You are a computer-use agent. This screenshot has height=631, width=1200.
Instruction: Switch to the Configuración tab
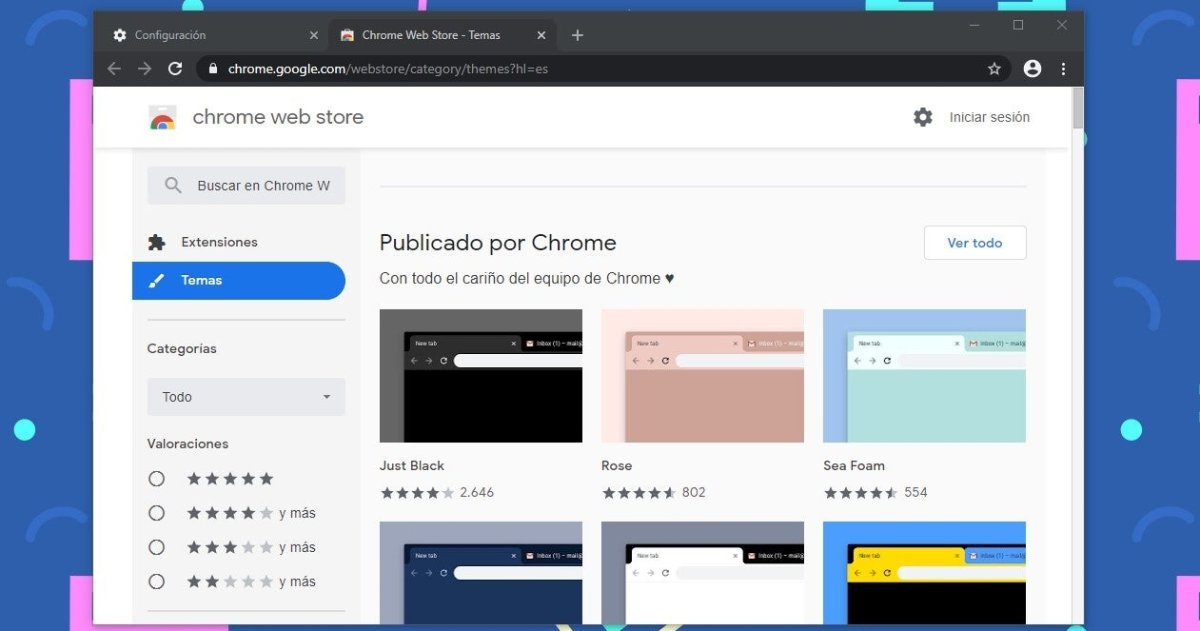pyautogui.click(x=210, y=35)
